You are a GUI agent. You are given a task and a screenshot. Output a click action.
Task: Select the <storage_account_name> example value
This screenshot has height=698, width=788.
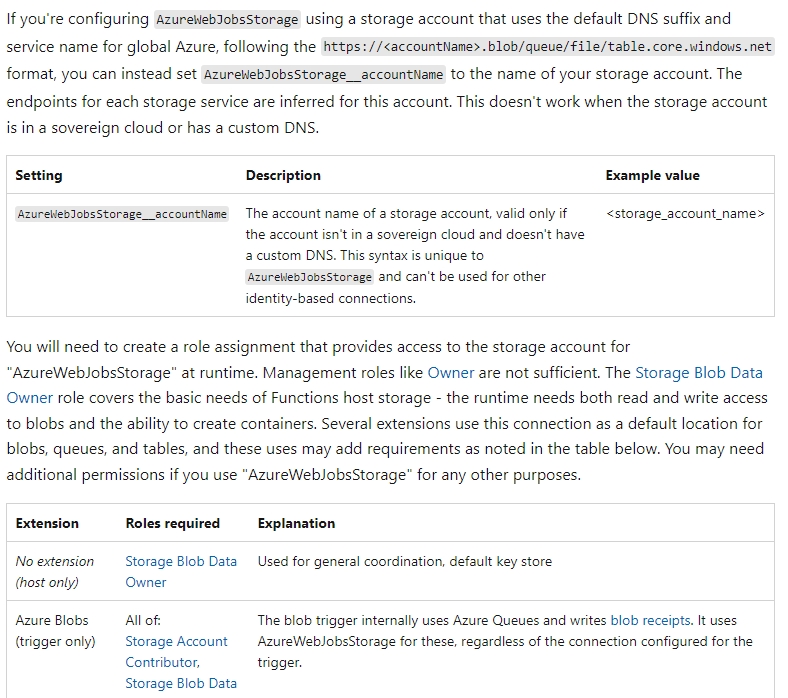pos(685,214)
